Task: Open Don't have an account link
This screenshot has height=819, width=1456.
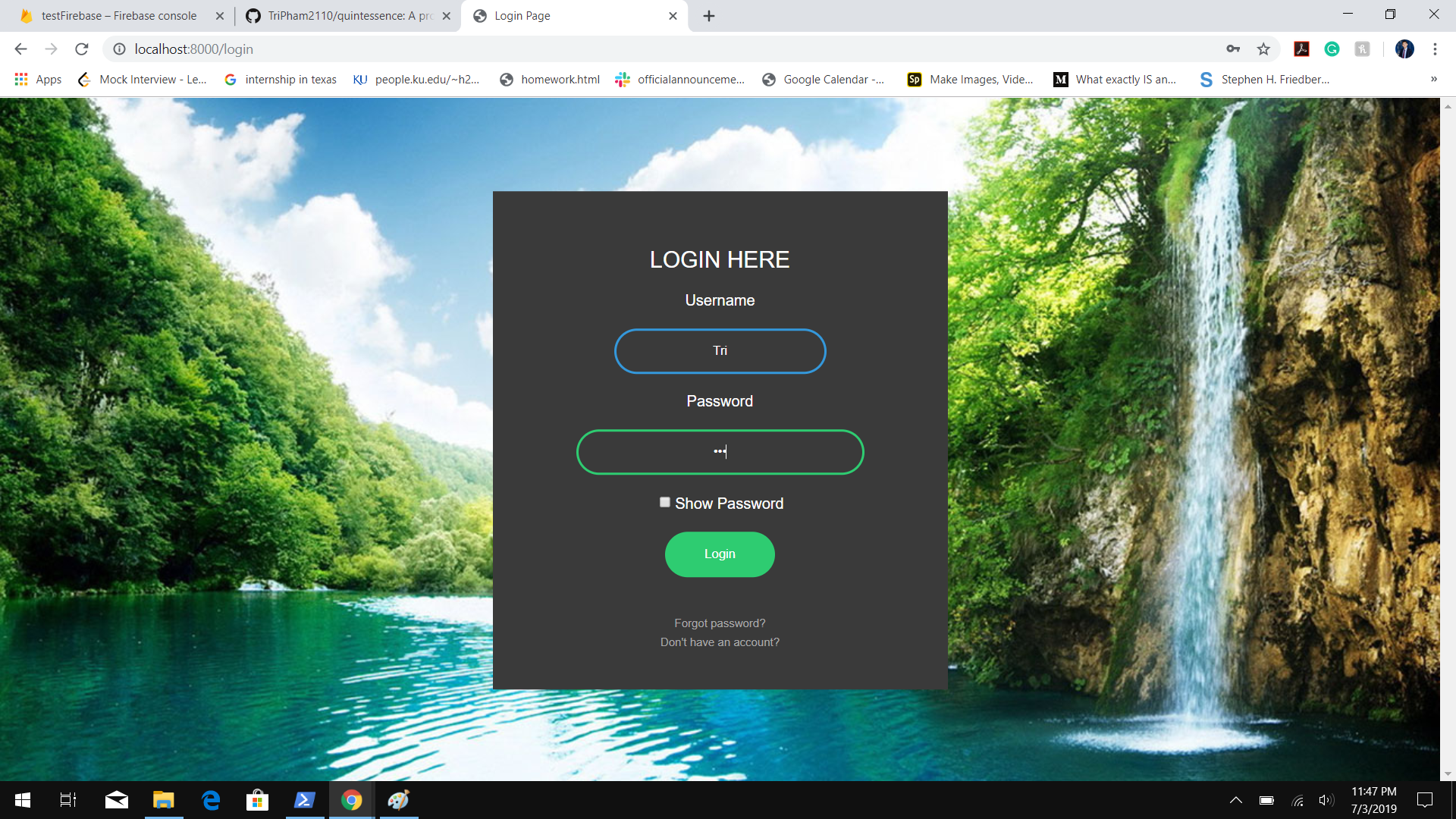Action: (720, 642)
